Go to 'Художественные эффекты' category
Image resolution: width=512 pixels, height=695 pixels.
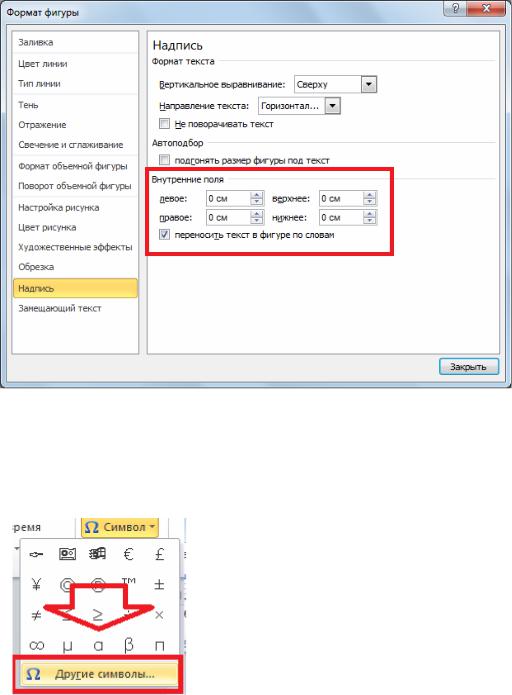[75, 247]
